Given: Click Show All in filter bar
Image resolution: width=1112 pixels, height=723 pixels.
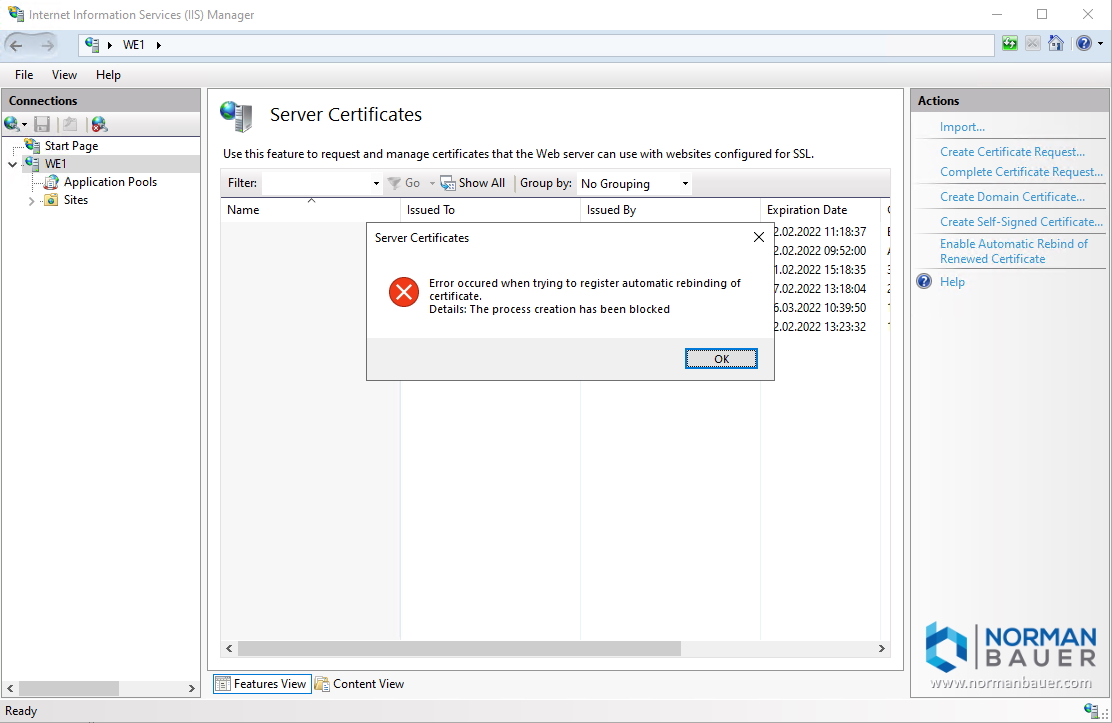Looking at the screenshot, I should (x=473, y=183).
